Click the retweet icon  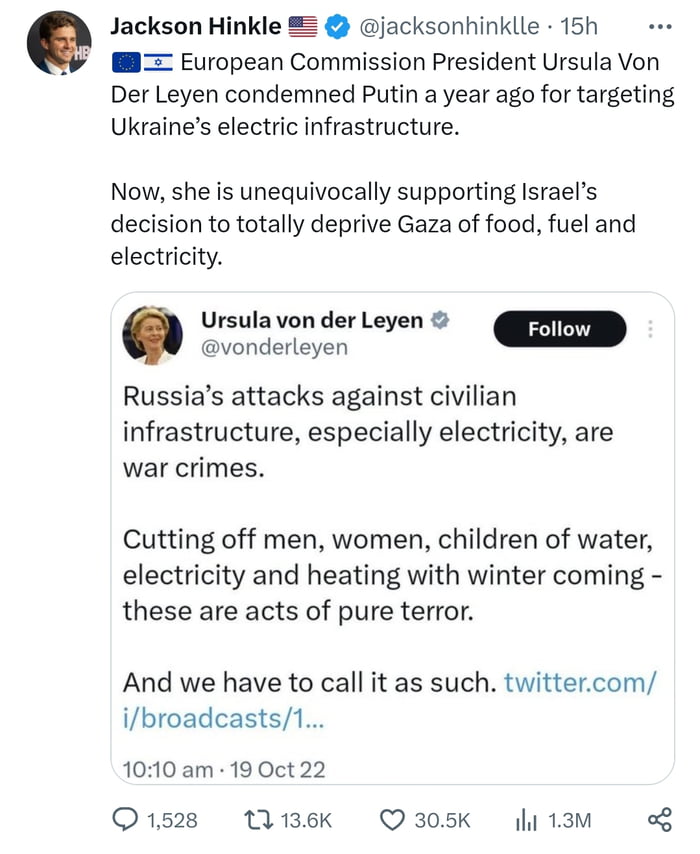point(258,819)
